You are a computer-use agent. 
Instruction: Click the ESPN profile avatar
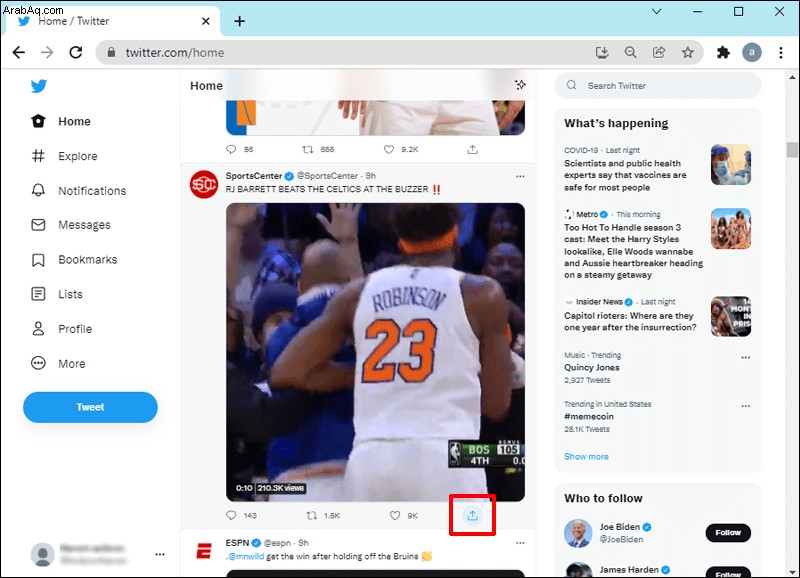click(204, 551)
